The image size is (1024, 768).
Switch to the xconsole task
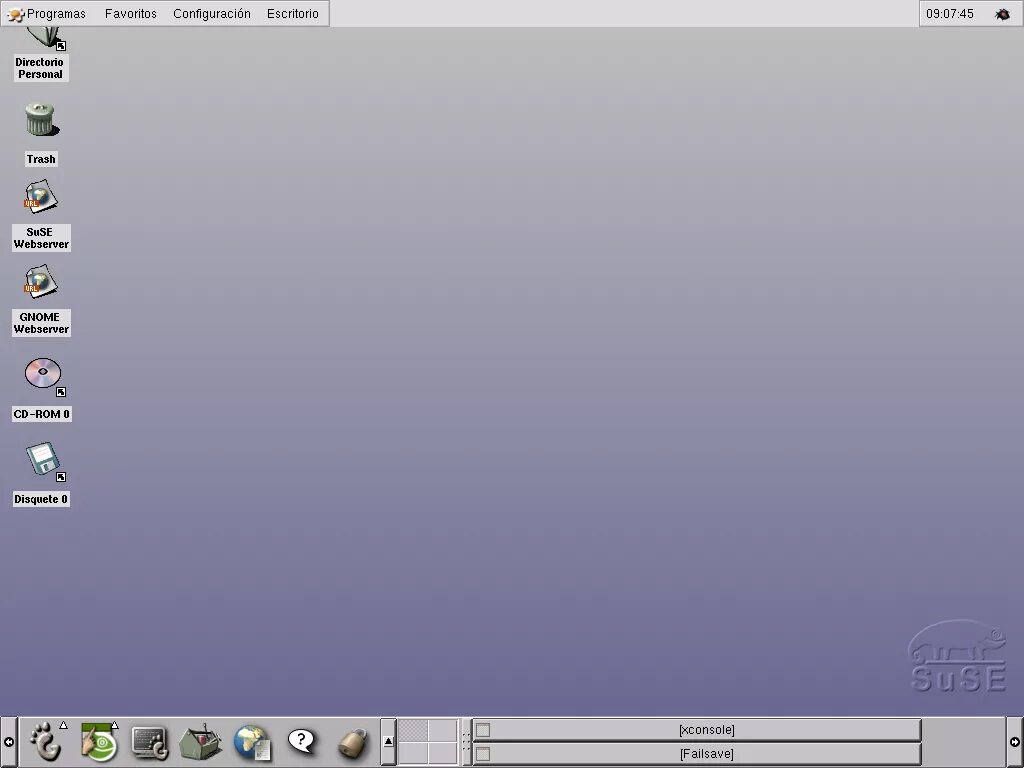(697, 729)
